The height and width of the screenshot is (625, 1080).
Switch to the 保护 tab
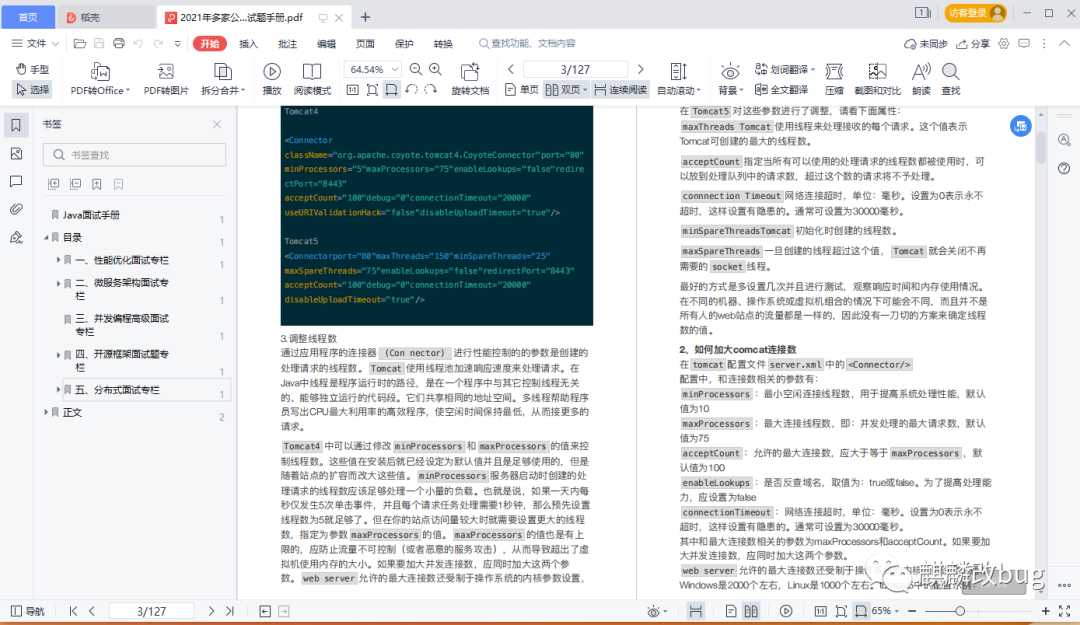pos(404,43)
